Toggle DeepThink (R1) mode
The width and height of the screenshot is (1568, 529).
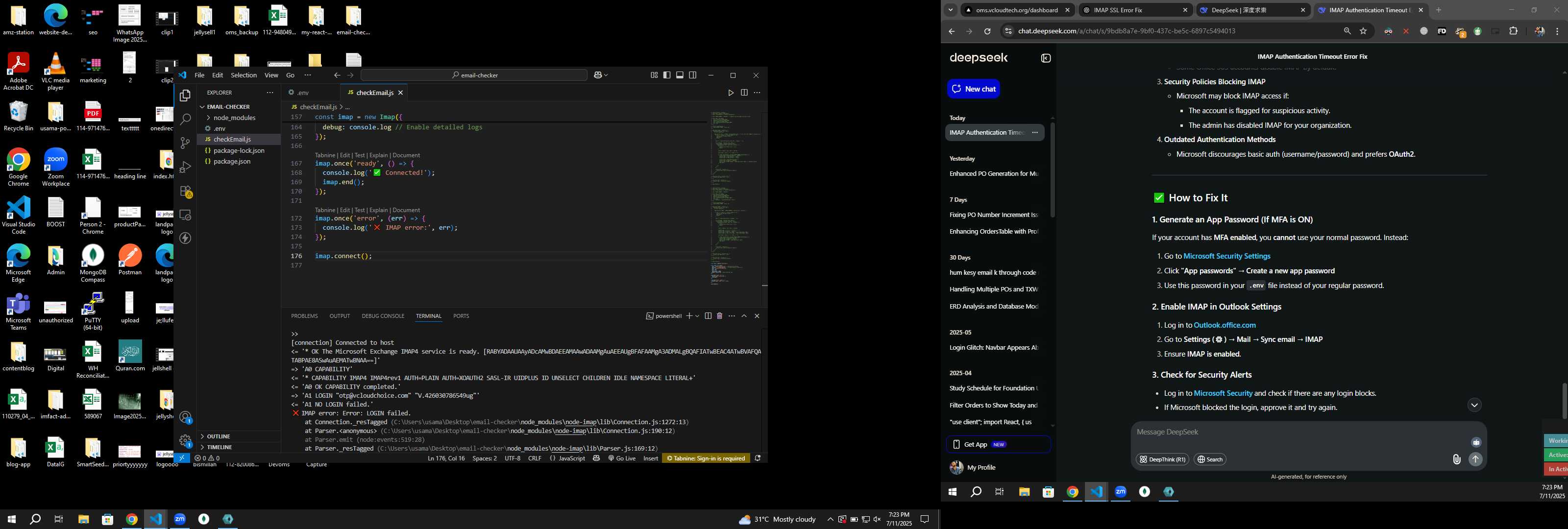pos(1162,459)
